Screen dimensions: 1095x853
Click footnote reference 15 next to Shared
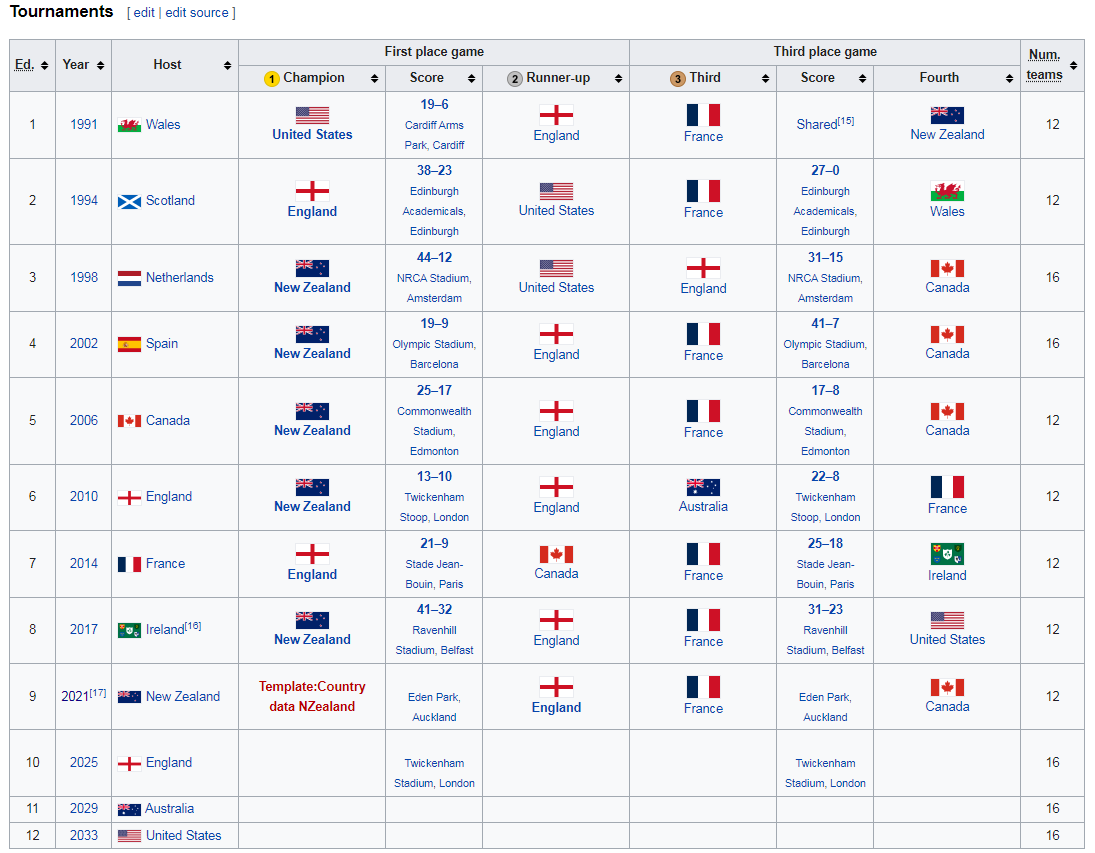point(847,121)
